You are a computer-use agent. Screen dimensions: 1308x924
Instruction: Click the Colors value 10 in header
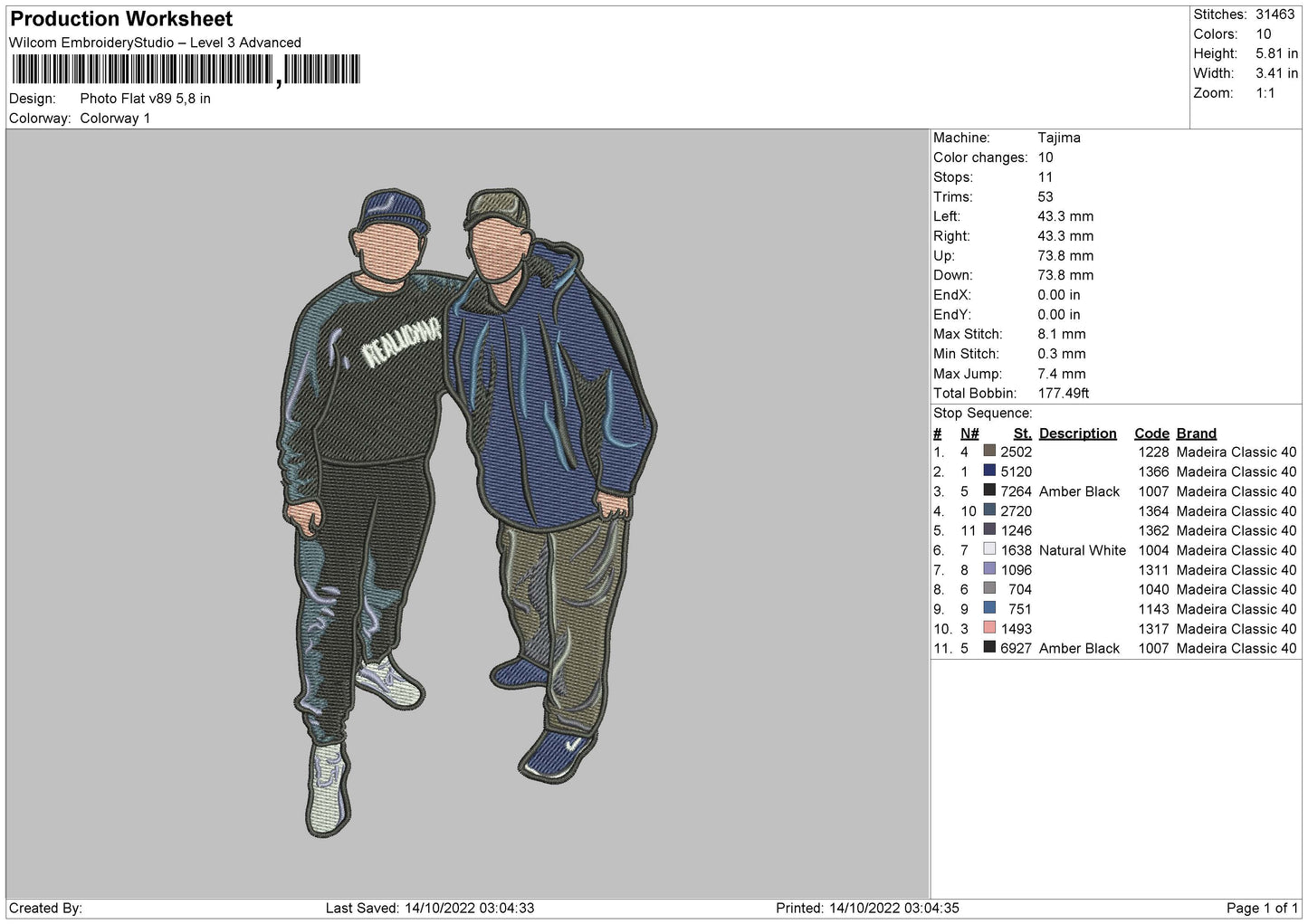point(1264,34)
